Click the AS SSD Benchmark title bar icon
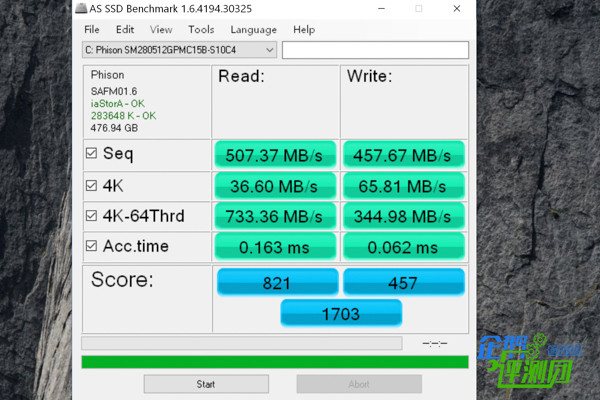Screen dimensions: 600x400 pyautogui.click(x=82, y=9)
